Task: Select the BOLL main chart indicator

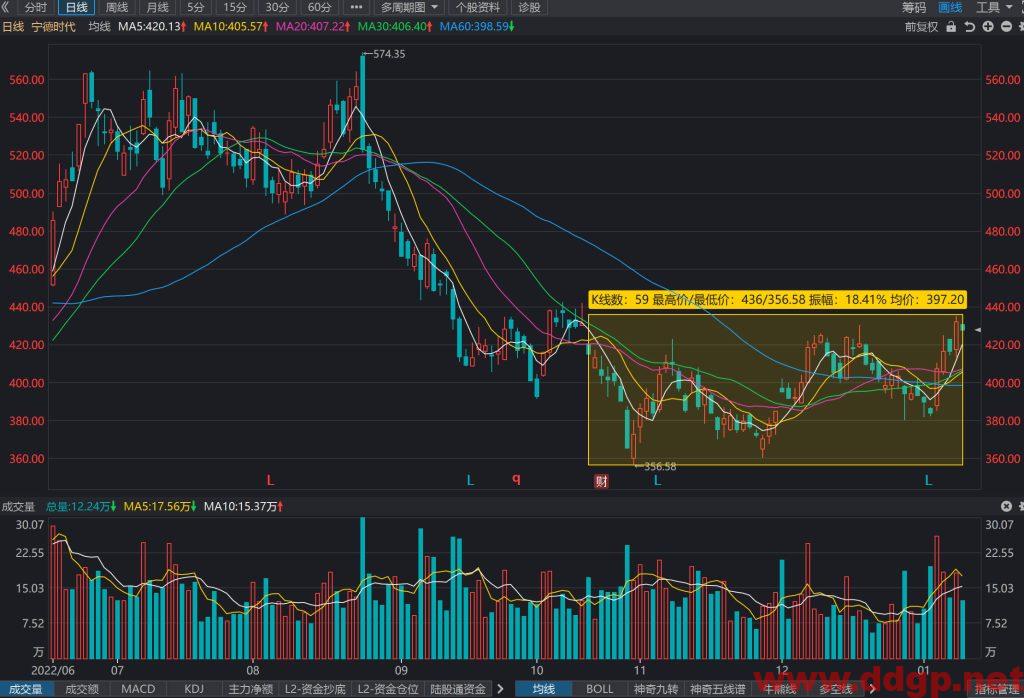Action: pos(599,689)
